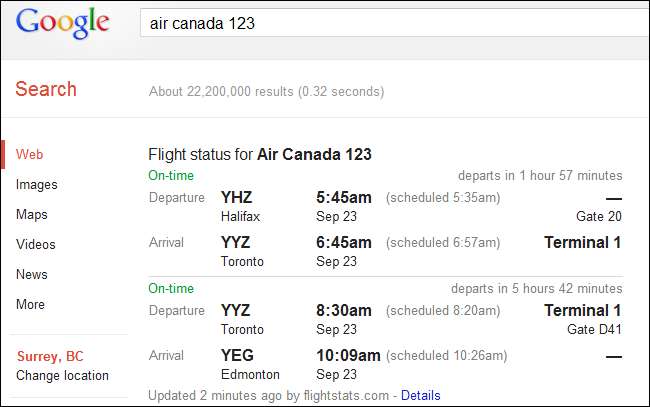Viewport: 650px width, 407px height.
Task: Click the Gate 20 label
Action: click(599, 216)
